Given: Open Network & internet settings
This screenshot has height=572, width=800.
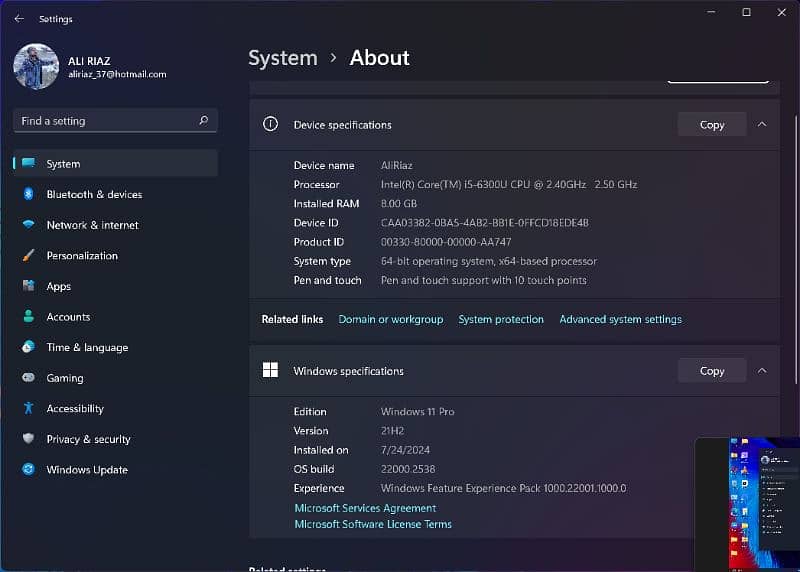Looking at the screenshot, I should (92, 225).
